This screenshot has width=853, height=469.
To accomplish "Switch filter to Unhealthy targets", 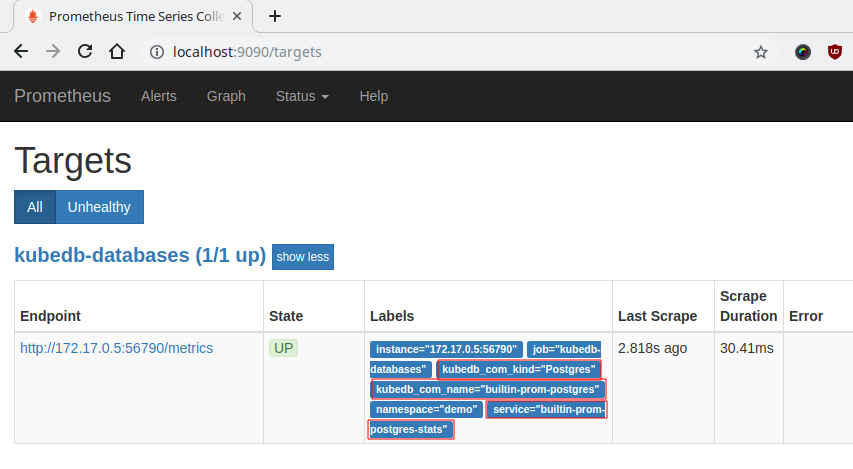I will (99, 207).
